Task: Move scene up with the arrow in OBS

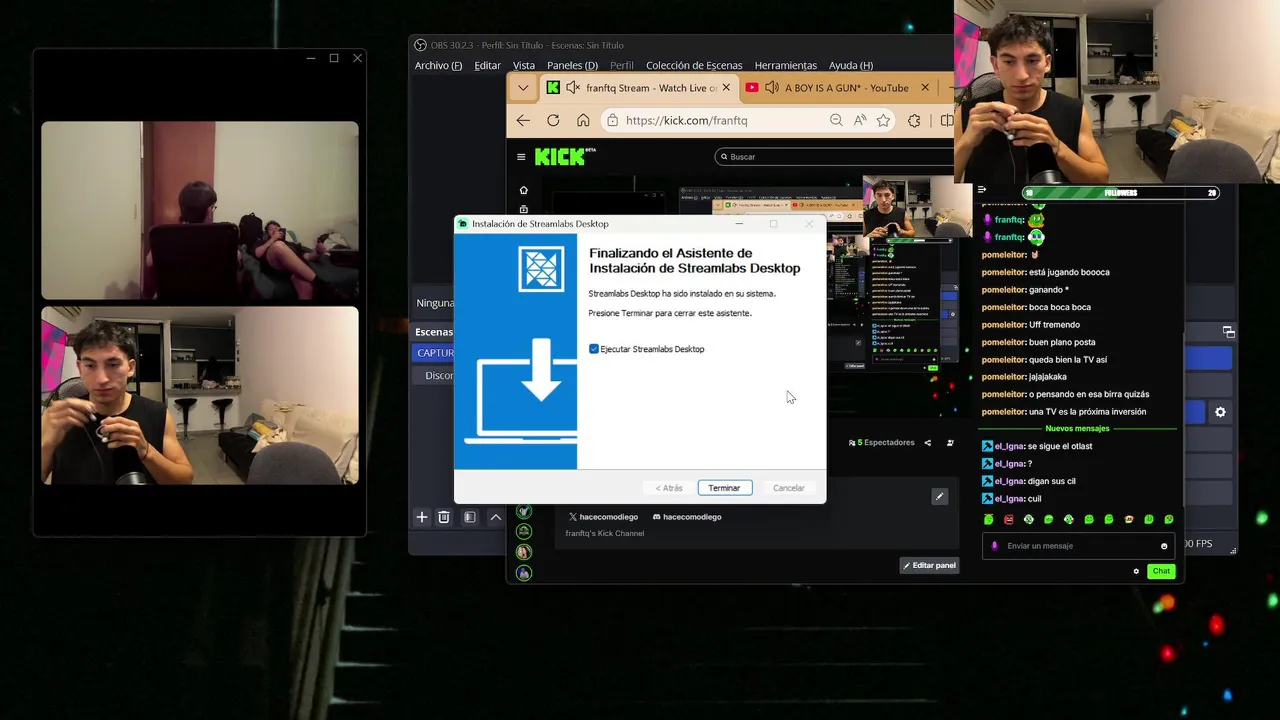Action: [495, 517]
